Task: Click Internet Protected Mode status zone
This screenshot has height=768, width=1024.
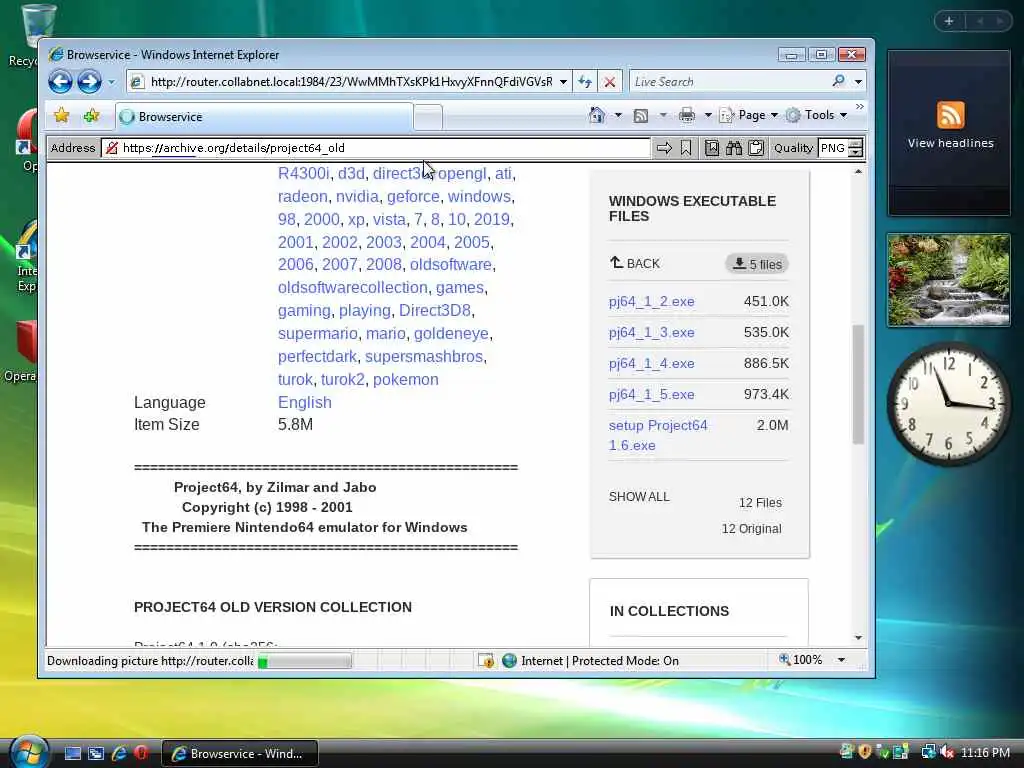Action: tap(590, 661)
